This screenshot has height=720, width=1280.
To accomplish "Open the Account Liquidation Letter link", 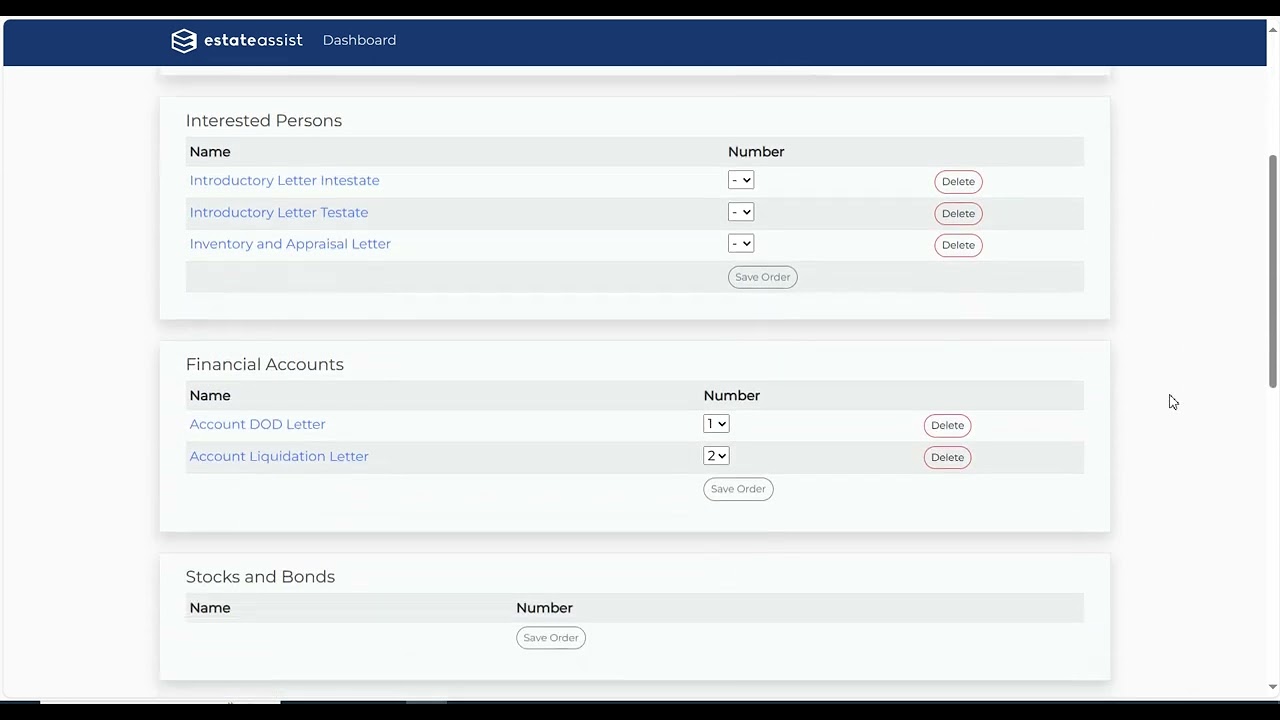I will pyautogui.click(x=279, y=457).
